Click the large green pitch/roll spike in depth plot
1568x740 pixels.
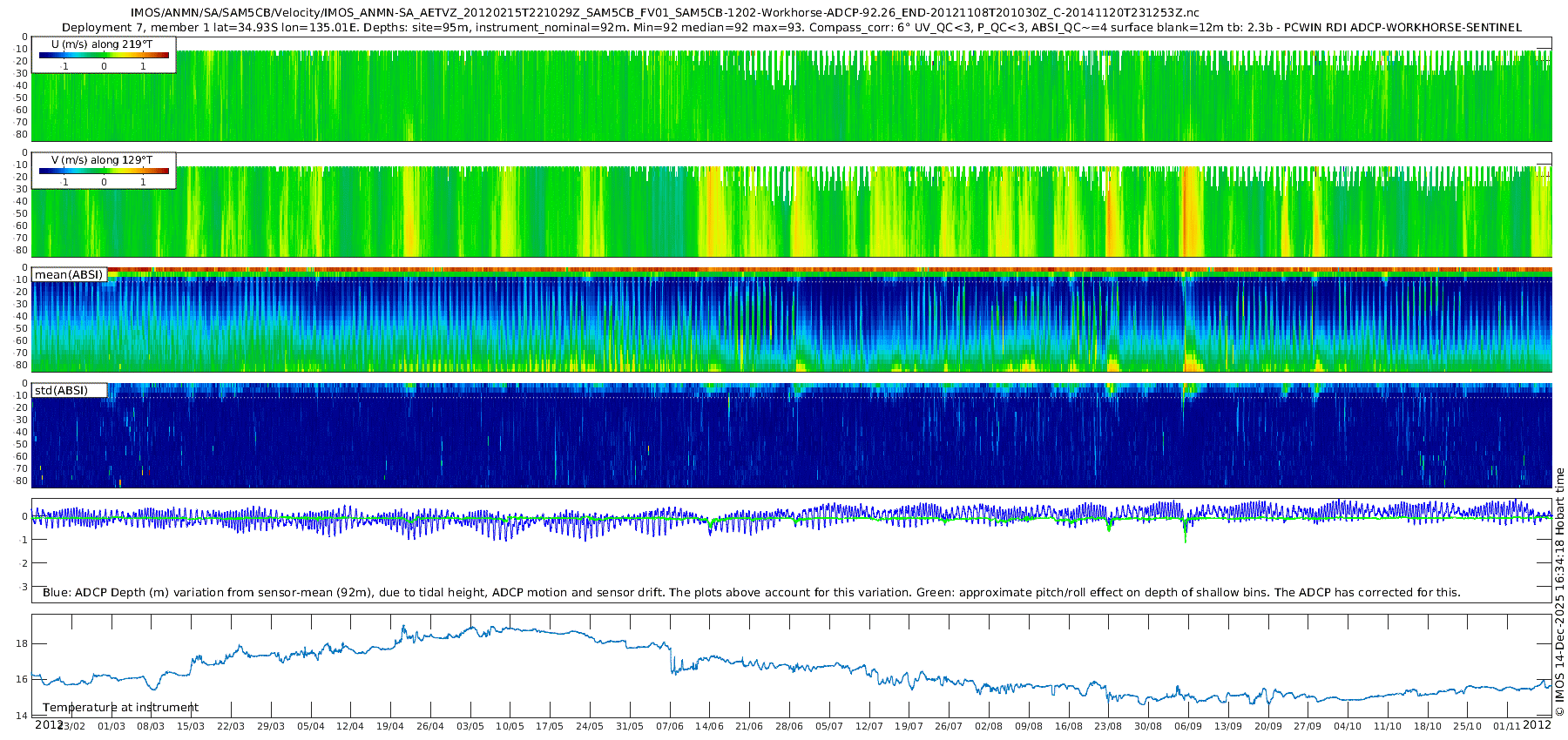coord(1186,533)
